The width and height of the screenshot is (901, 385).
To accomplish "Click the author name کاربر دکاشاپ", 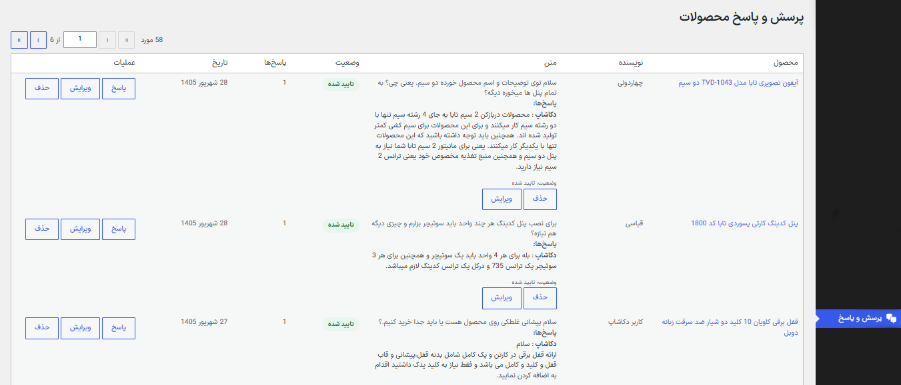I will 626,322.
